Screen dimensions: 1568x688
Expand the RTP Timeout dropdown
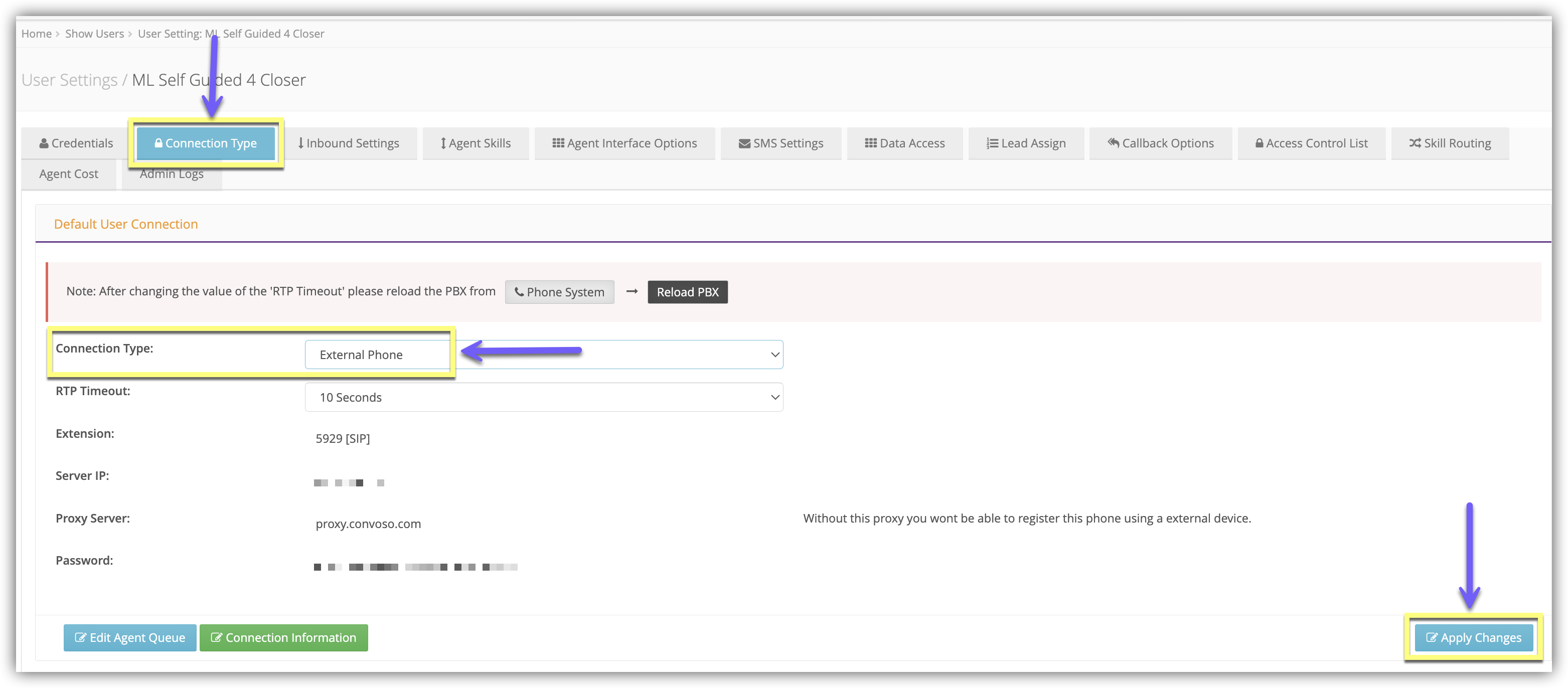pos(543,397)
